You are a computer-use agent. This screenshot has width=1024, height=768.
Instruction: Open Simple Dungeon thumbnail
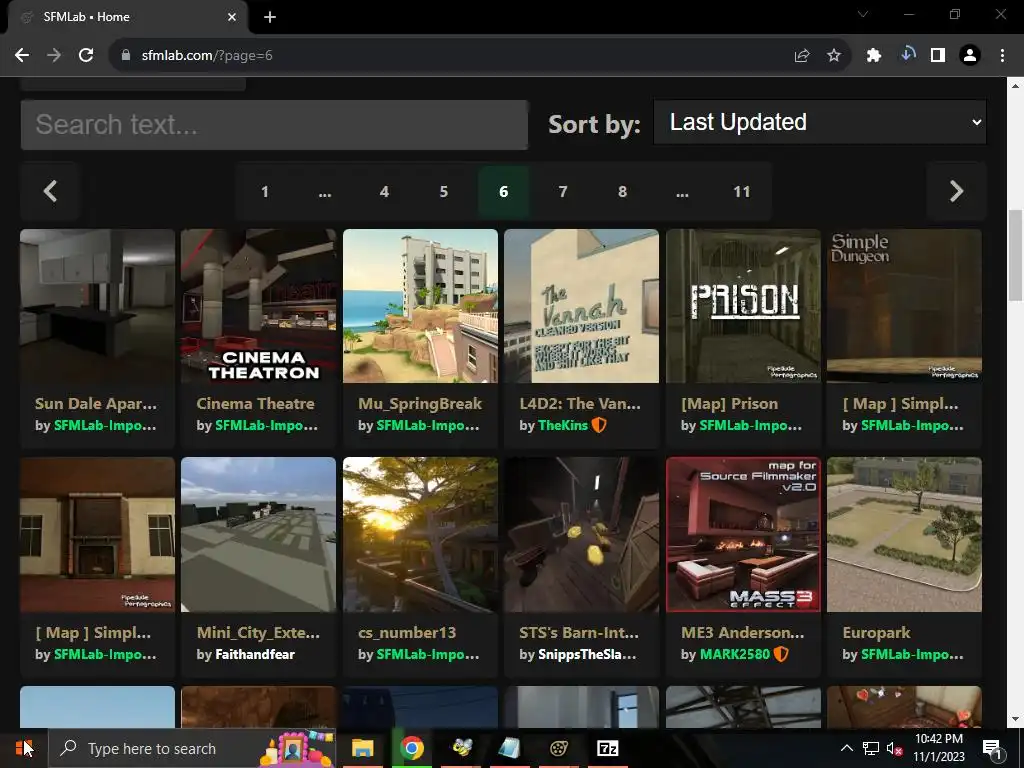coord(904,306)
